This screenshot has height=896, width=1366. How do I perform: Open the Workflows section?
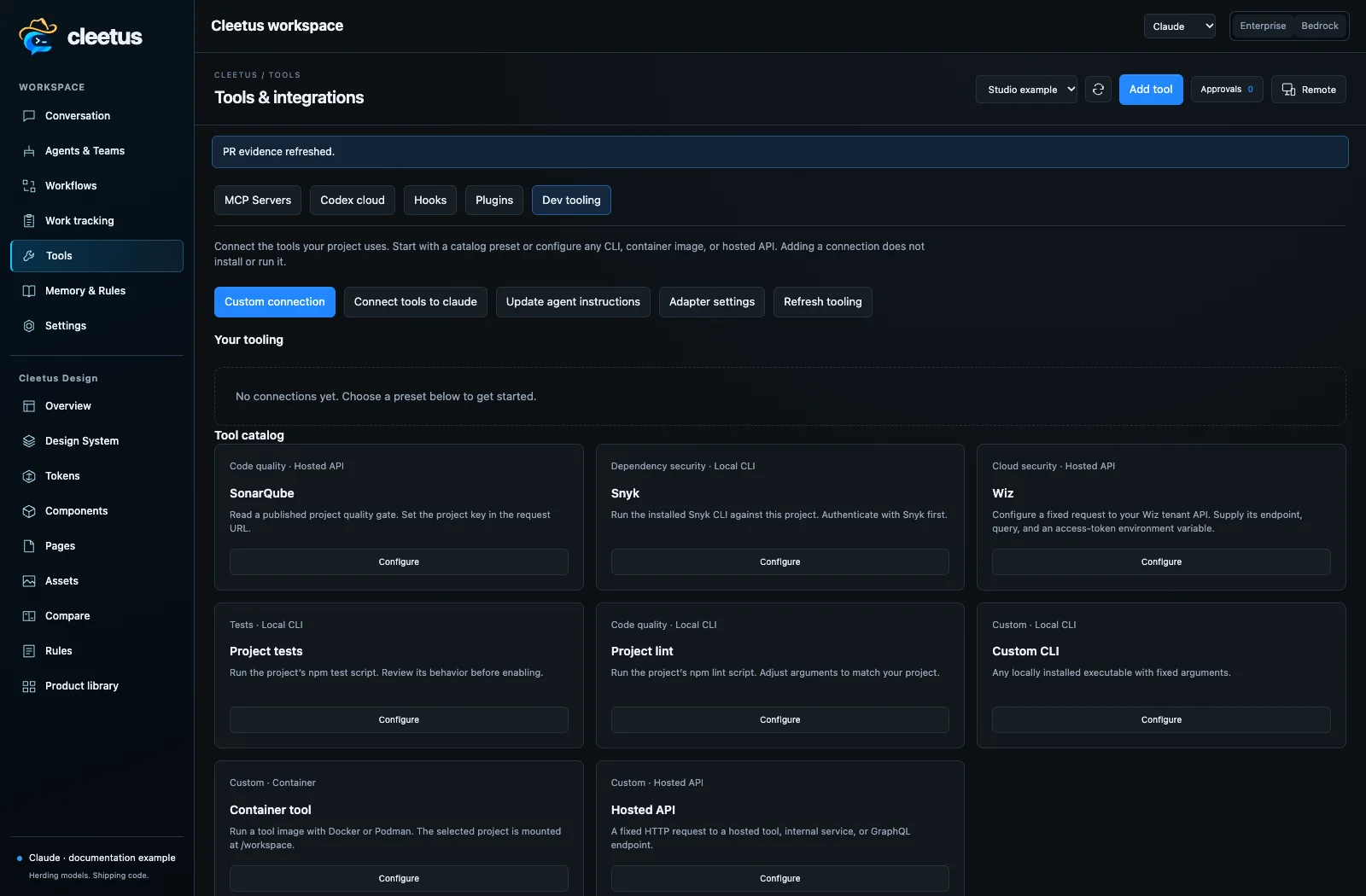[x=96, y=186]
